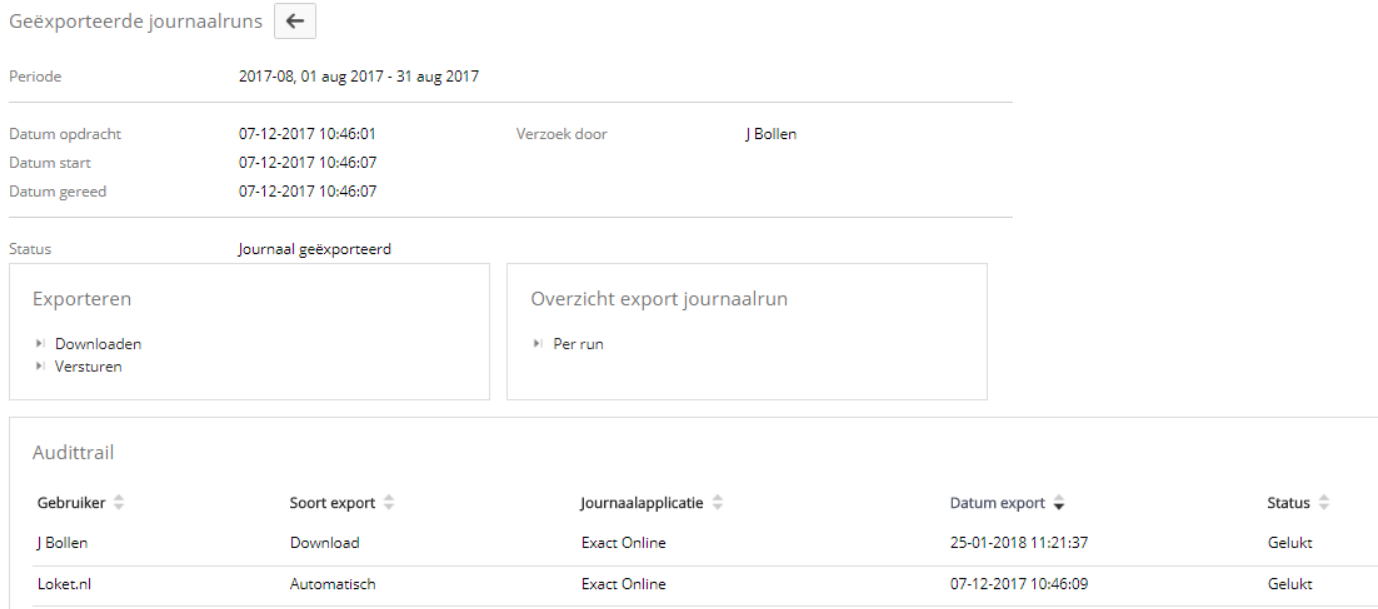1378x609 pixels.
Task: Click the sort icon beside Status column
Action: coord(1323,503)
